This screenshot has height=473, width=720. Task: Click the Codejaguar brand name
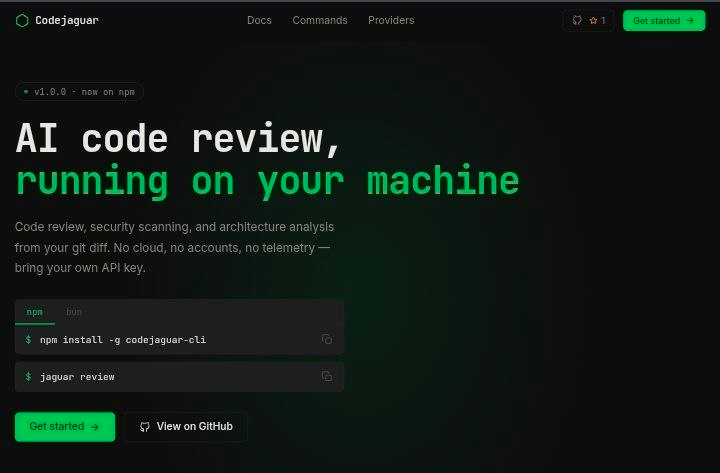(x=67, y=20)
